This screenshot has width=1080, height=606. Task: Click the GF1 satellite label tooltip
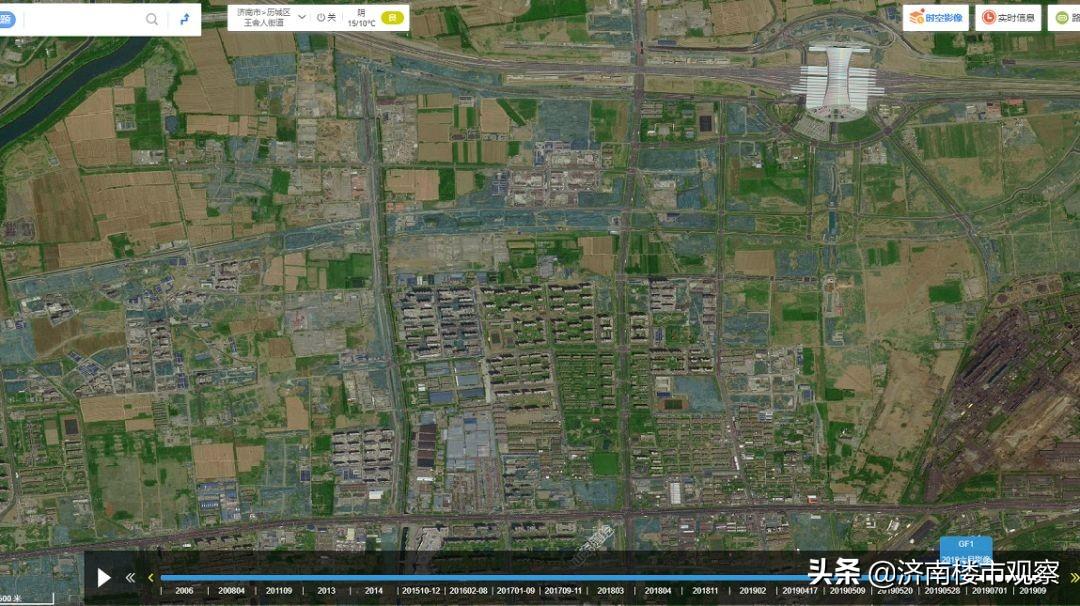tap(966, 545)
